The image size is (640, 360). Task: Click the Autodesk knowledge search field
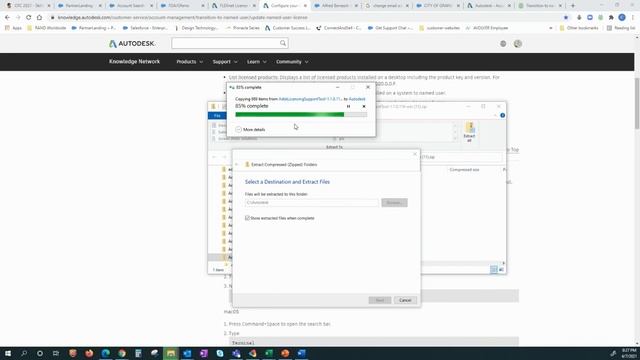tap(225, 43)
